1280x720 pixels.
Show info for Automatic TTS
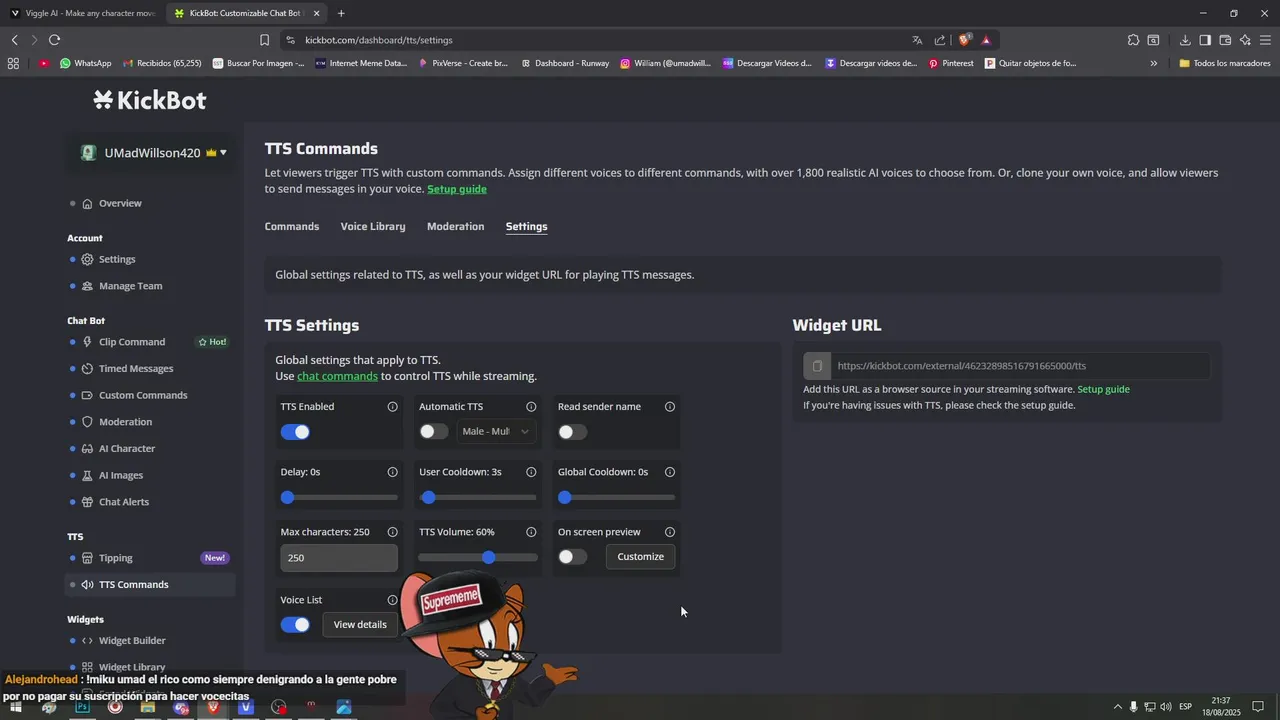pos(531,407)
